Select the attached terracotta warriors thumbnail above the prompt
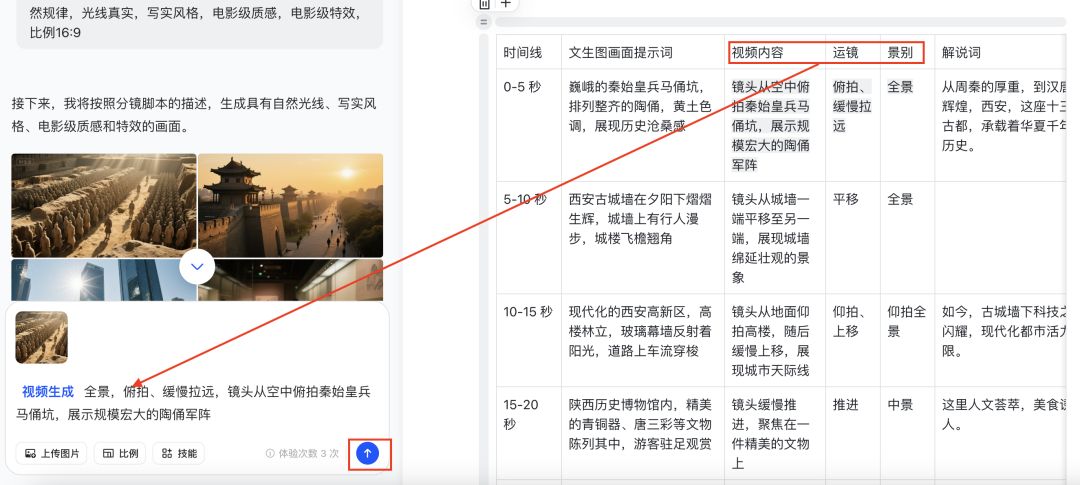The height and width of the screenshot is (485, 1080). [x=41, y=338]
